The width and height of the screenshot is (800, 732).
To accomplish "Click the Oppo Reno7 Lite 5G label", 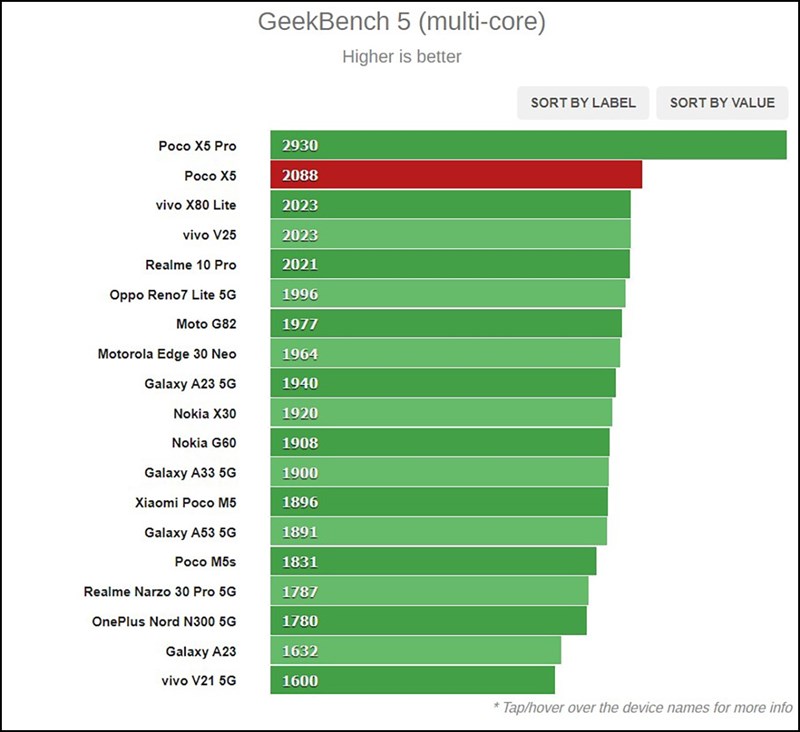I will coord(173,295).
